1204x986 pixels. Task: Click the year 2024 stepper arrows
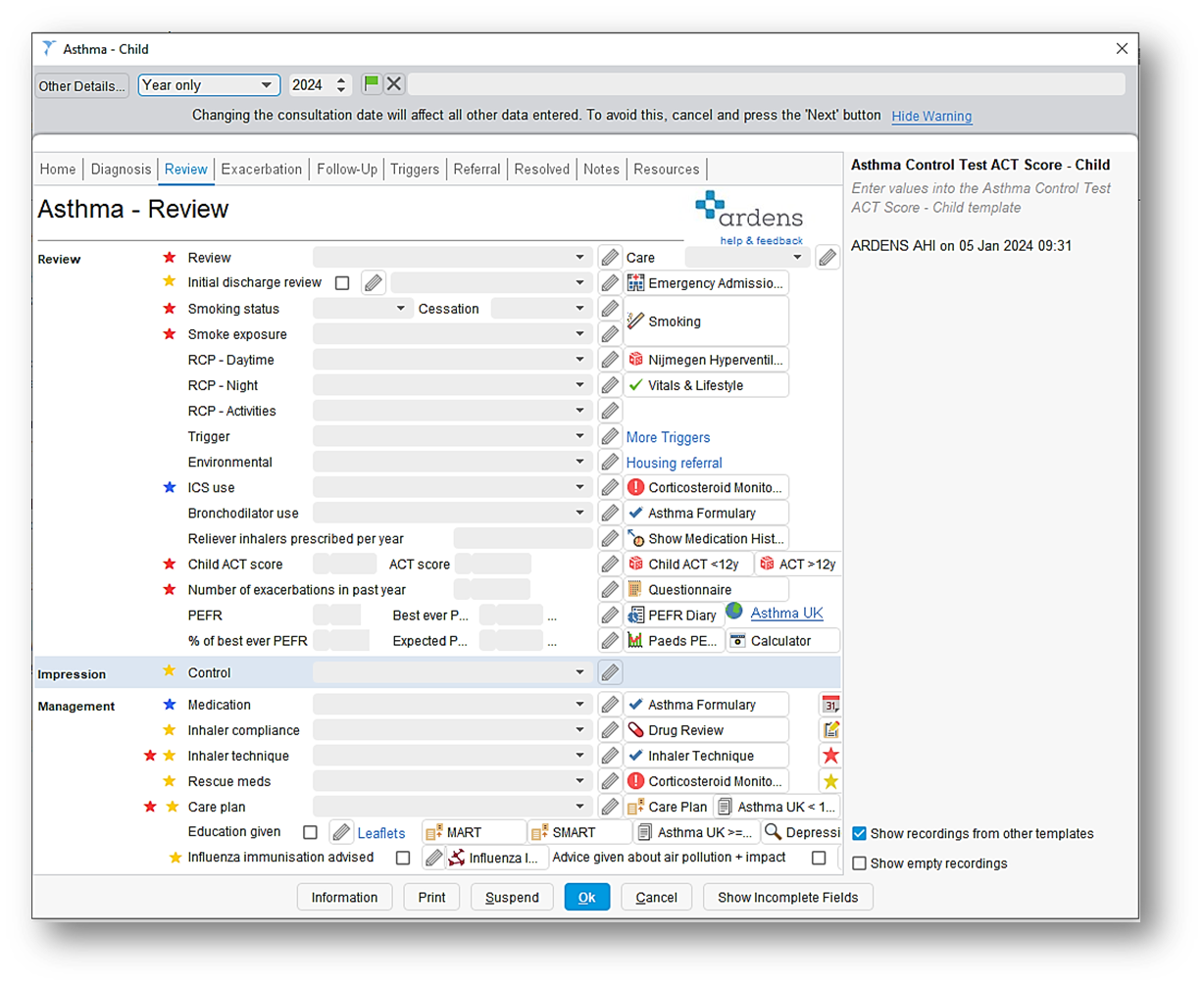[341, 85]
